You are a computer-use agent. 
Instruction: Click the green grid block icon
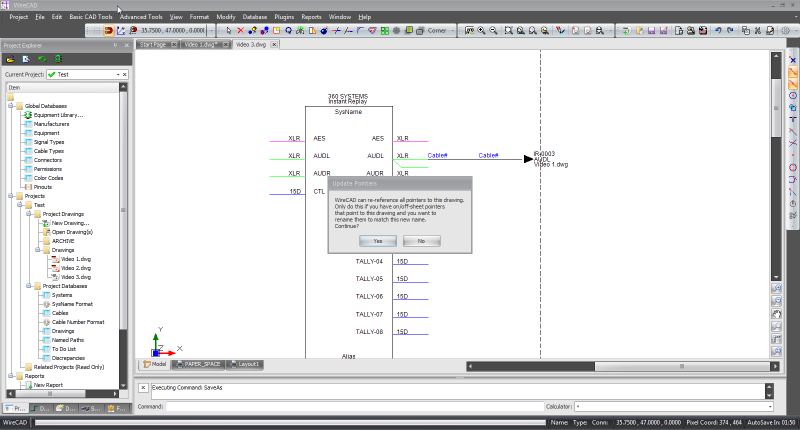(385, 31)
